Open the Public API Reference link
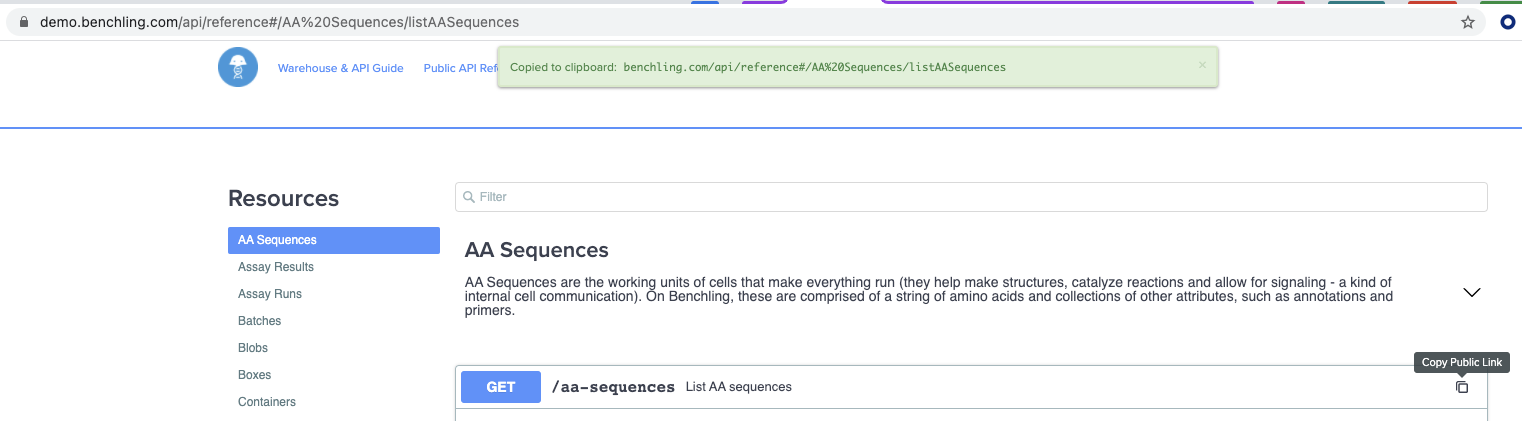This screenshot has width=1522, height=421. 460,68
